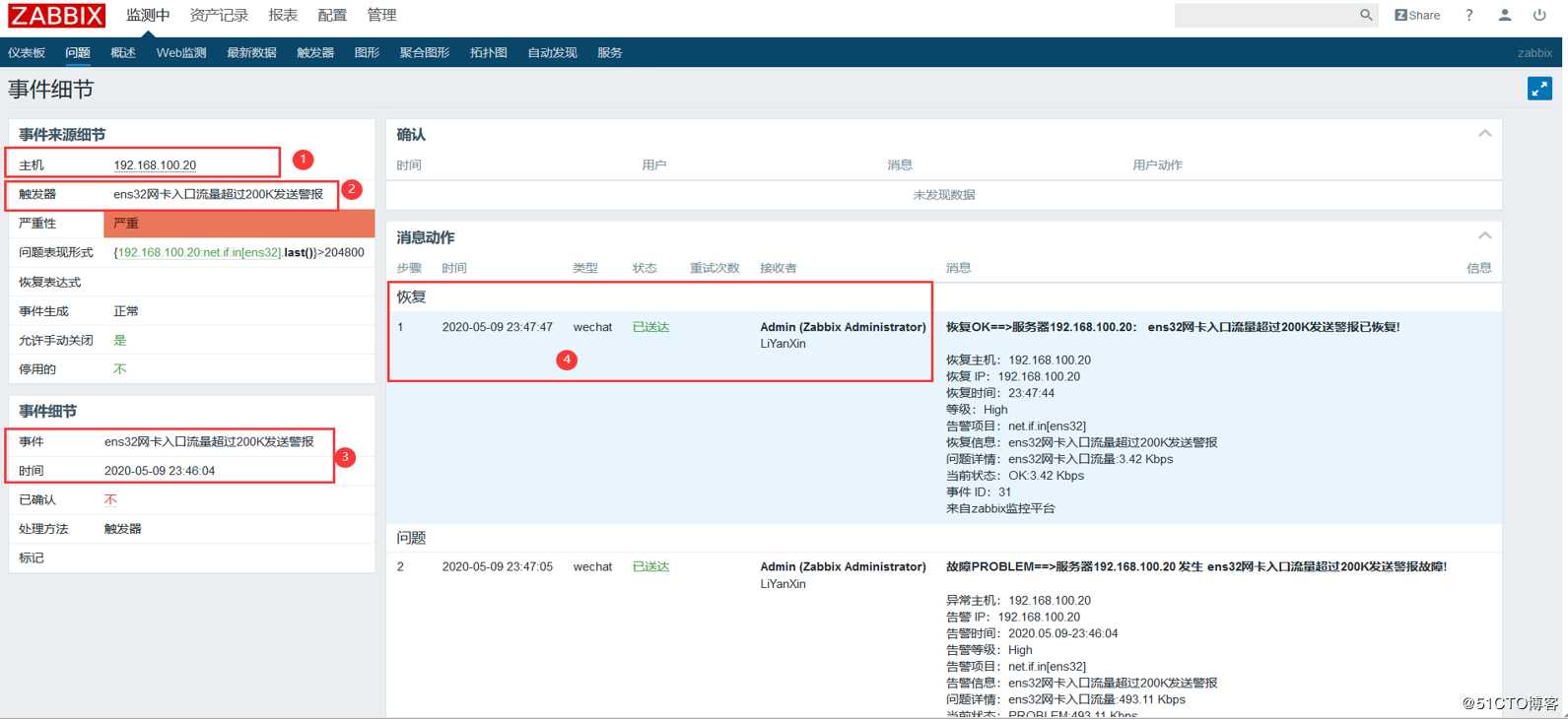Switch to the 问题 tab

[78, 53]
